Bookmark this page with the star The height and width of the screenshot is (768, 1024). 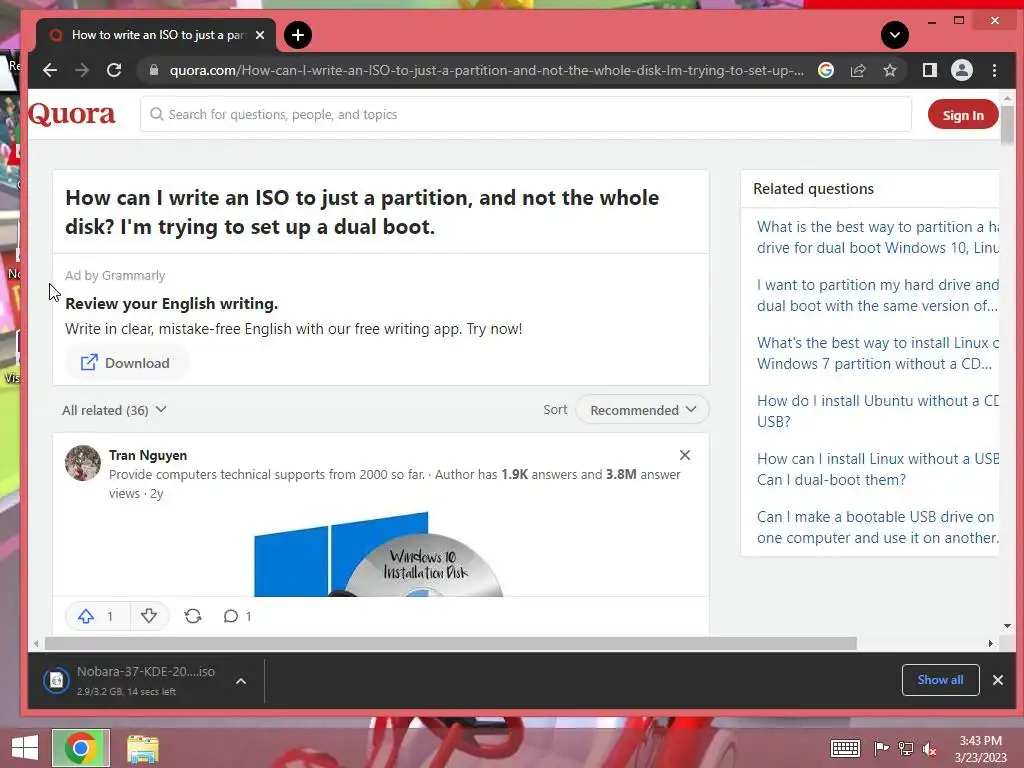pyautogui.click(x=889, y=71)
